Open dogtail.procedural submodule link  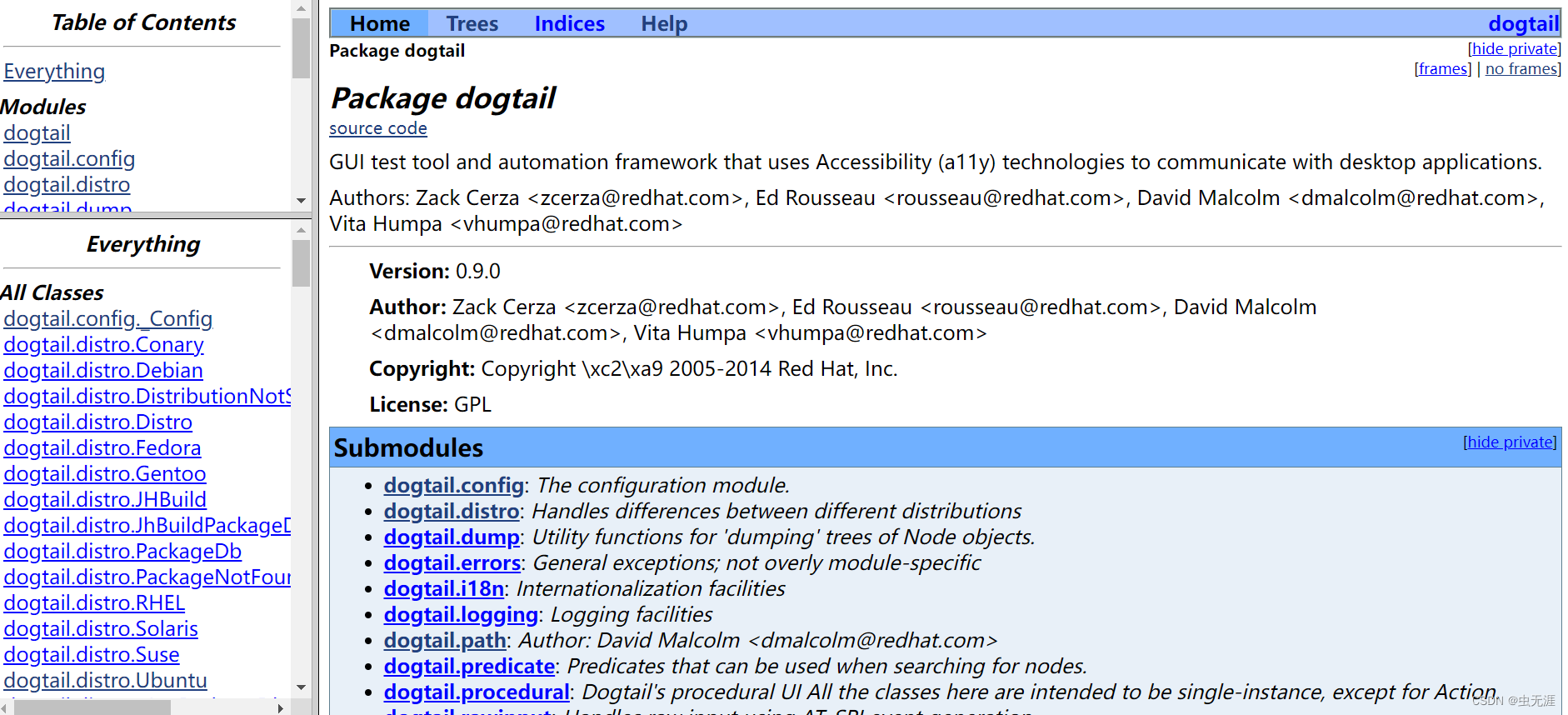point(477,692)
